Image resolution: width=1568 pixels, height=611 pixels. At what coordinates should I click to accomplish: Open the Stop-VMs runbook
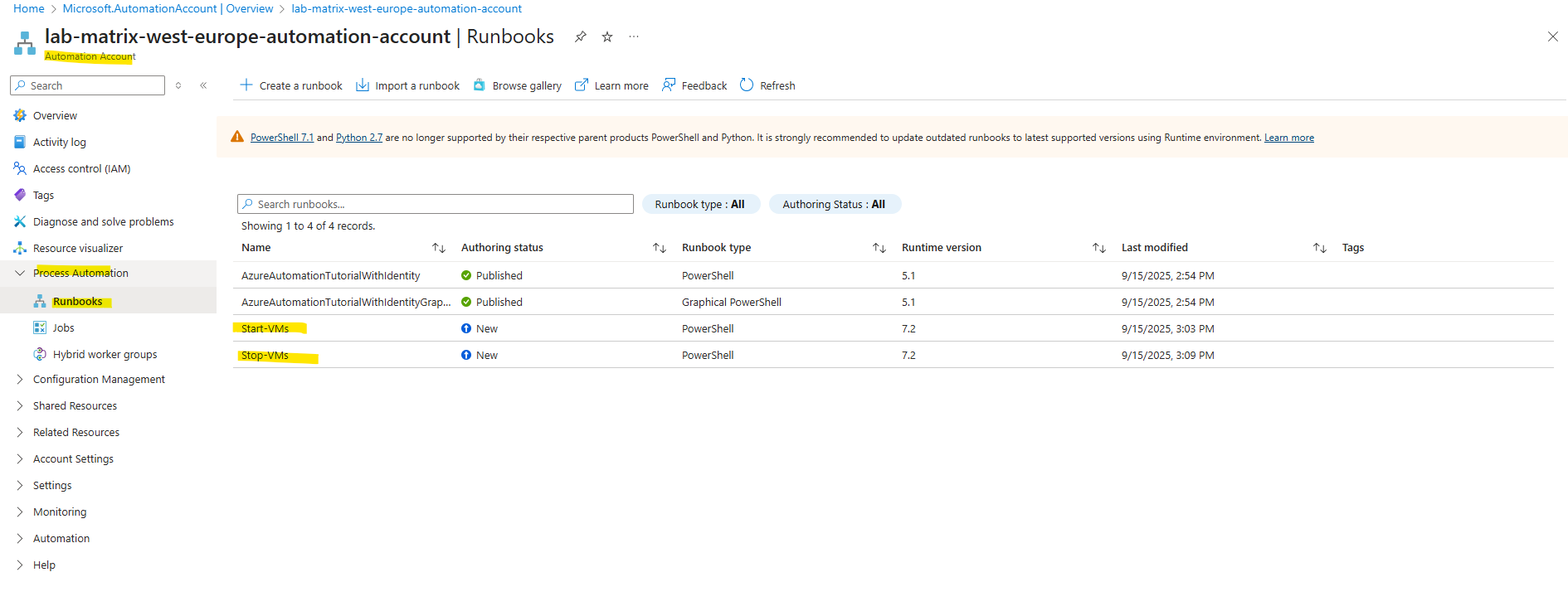coord(265,355)
